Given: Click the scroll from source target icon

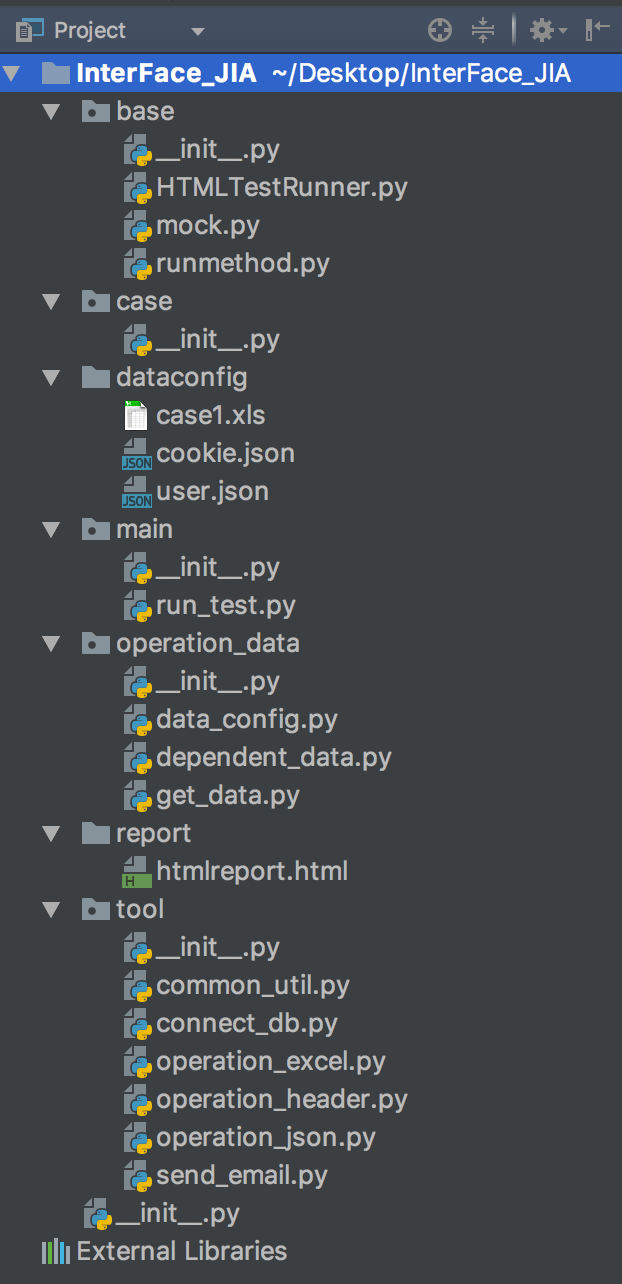Looking at the screenshot, I should pyautogui.click(x=440, y=31).
